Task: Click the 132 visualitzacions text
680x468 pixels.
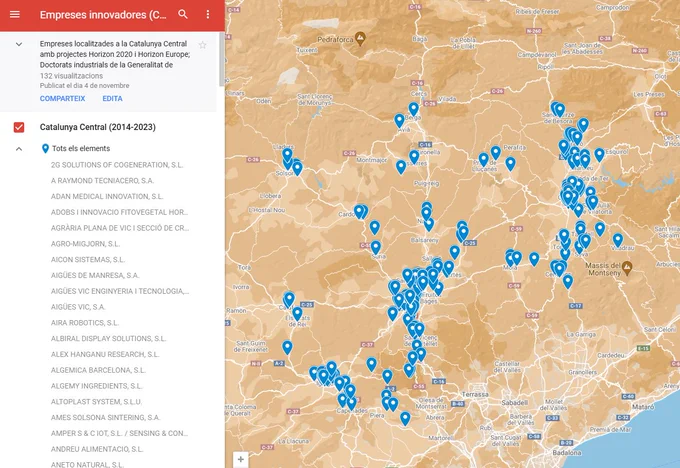Action: point(71,75)
